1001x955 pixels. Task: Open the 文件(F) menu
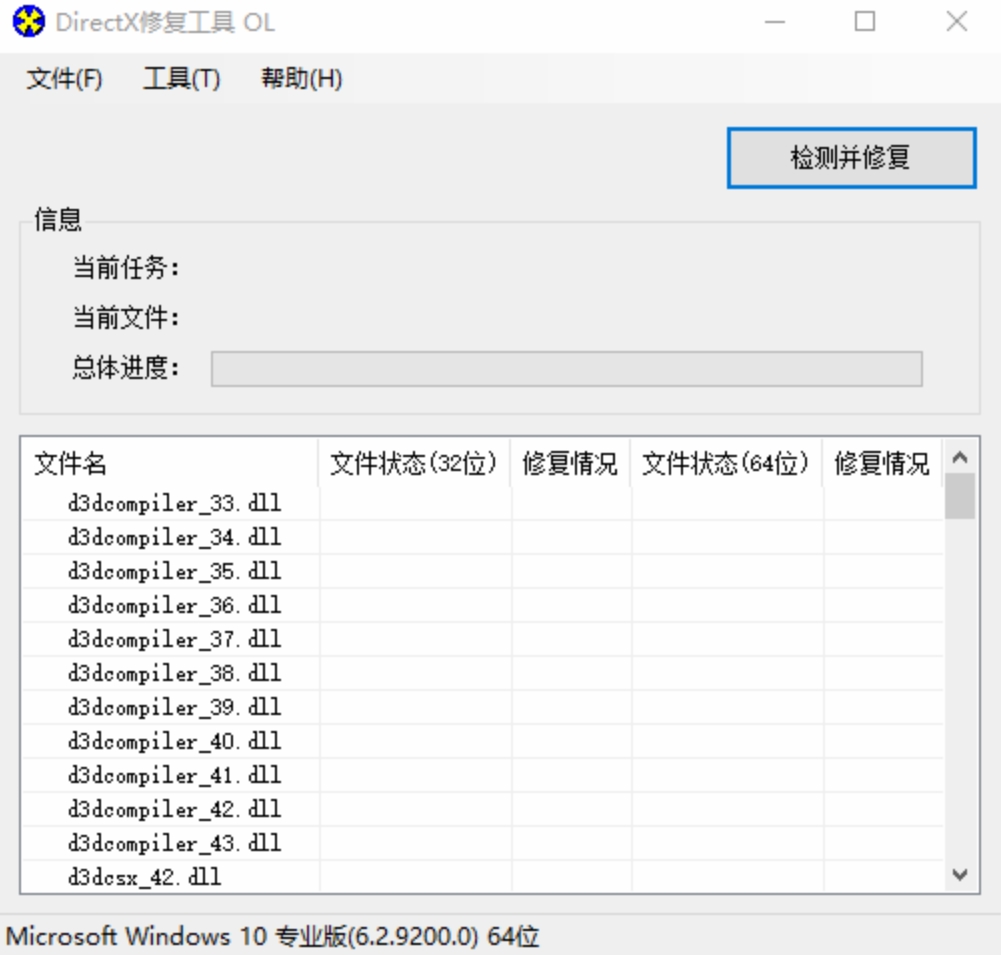pos(64,79)
